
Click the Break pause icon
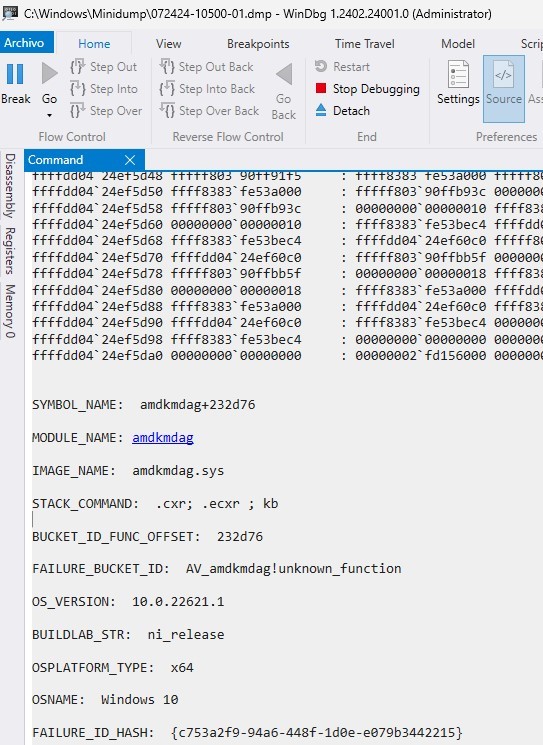15,74
